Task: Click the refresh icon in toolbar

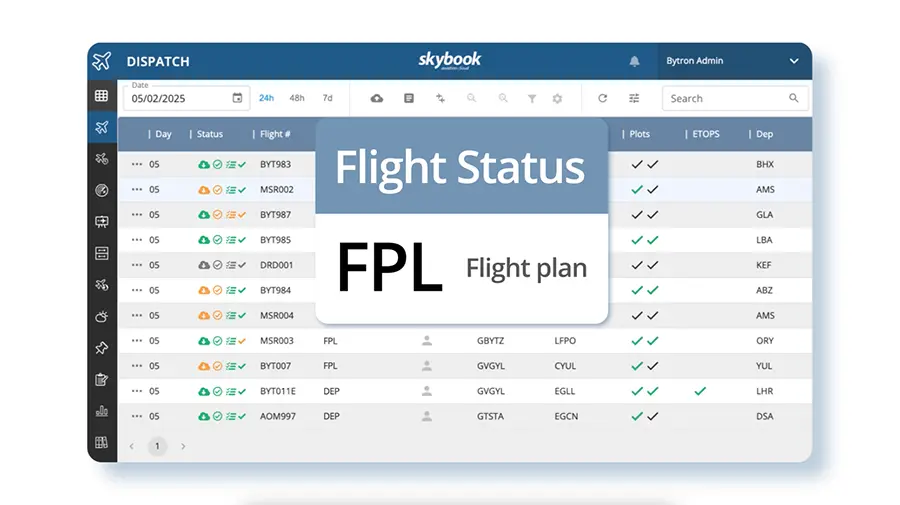Action: pos(603,98)
